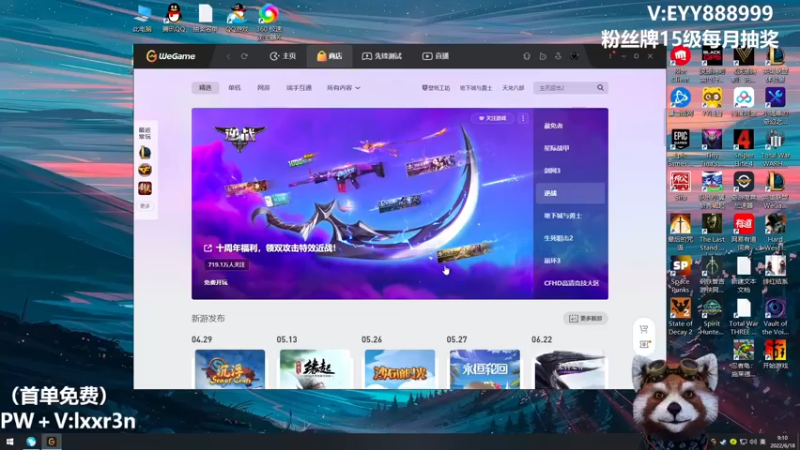Open the 360 browser desktop icon

coord(268,21)
